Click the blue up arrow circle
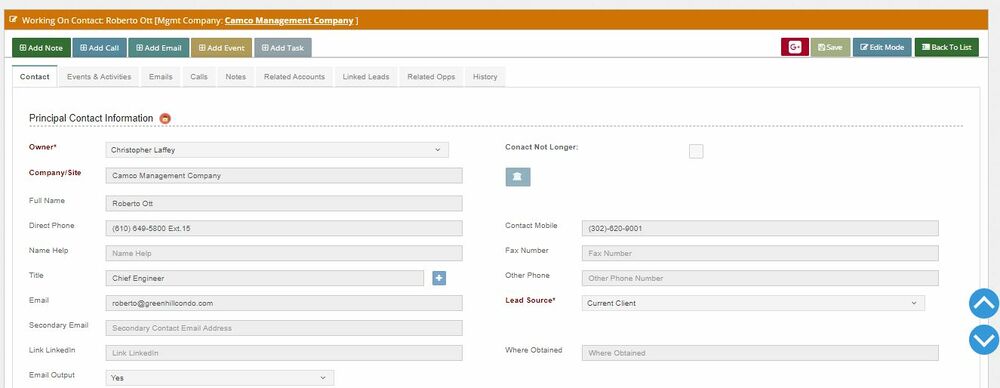The width and height of the screenshot is (1000, 388). 984,304
